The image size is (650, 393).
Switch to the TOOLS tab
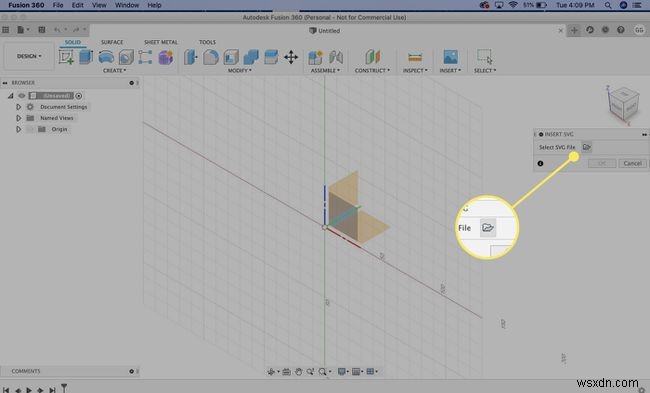point(207,42)
